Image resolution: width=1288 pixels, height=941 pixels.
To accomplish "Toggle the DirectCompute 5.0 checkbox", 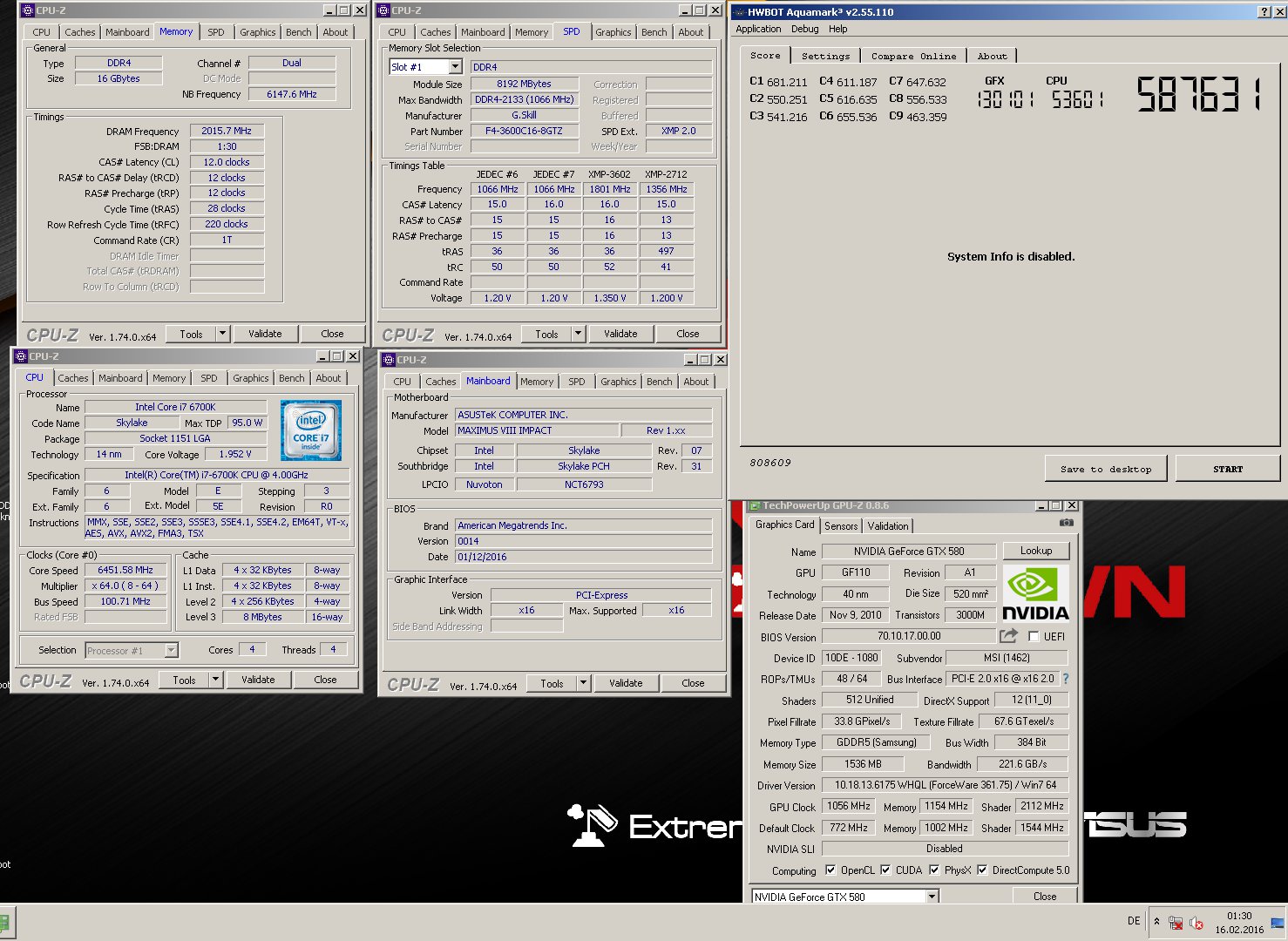I will [x=982, y=870].
